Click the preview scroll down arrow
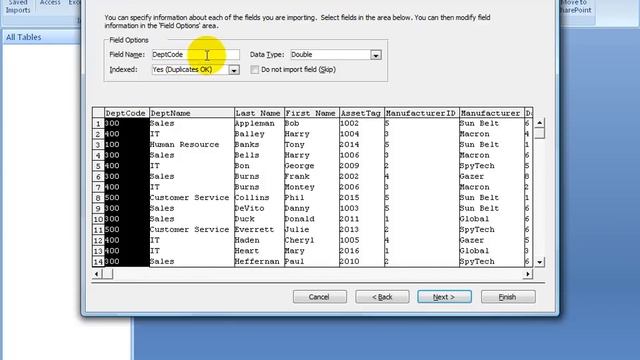The image size is (640, 360). click(x=540, y=262)
